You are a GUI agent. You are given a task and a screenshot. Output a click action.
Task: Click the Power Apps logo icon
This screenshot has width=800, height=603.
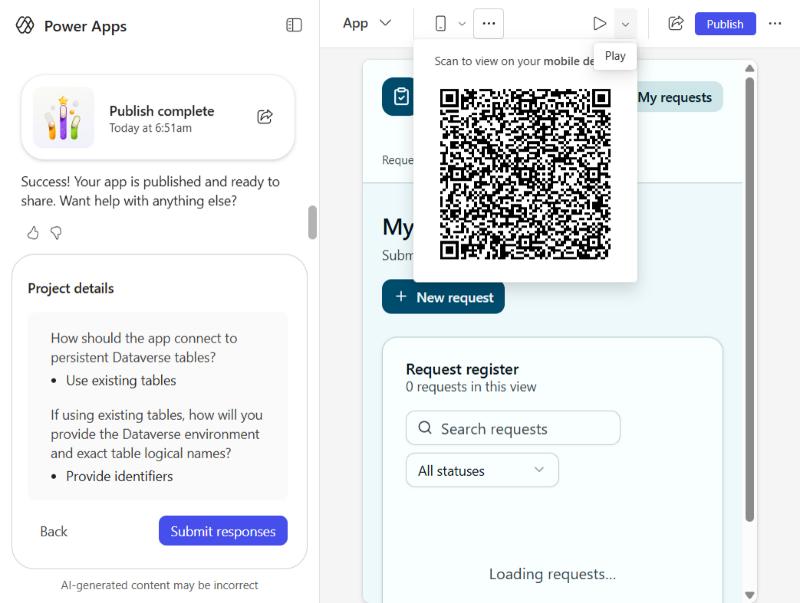click(24, 25)
